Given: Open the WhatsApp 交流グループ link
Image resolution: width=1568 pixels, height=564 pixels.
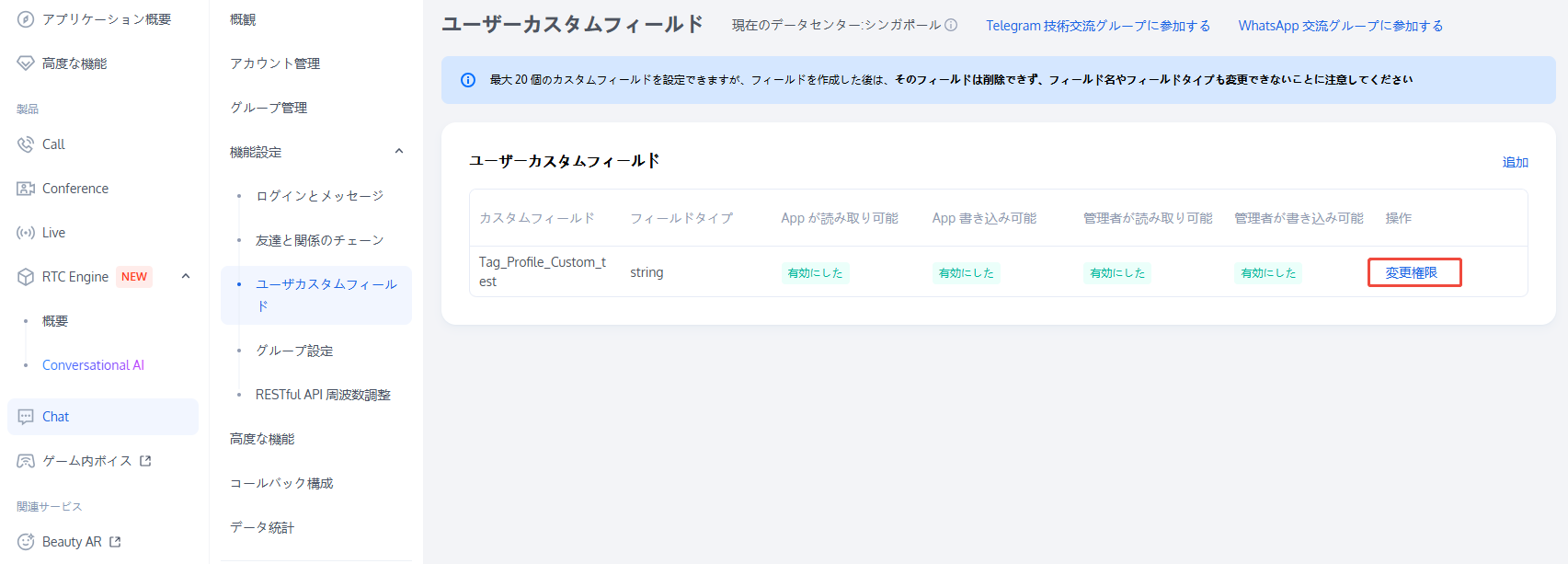Looking at the screenshot, I should [1340, 26].
